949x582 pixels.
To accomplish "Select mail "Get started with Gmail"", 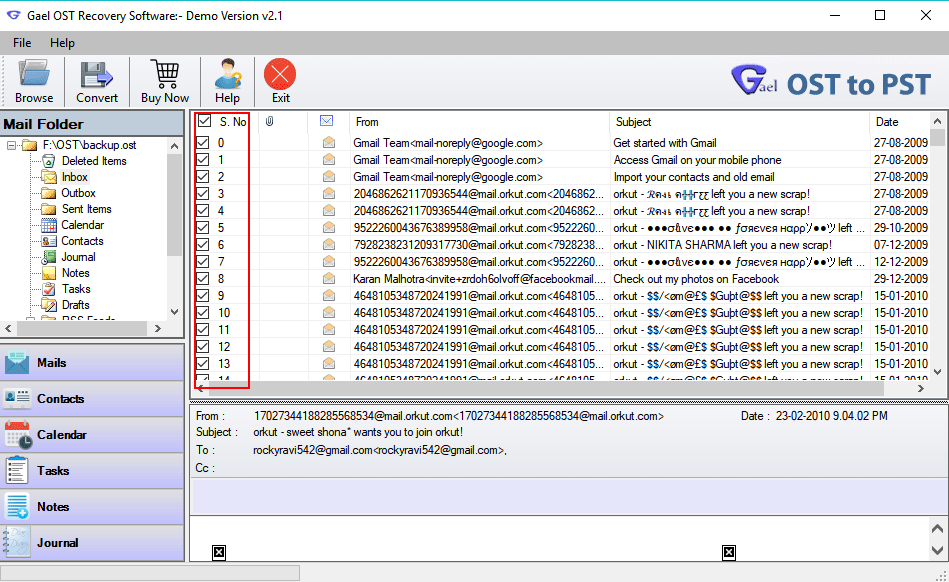I will coord(665,143).
